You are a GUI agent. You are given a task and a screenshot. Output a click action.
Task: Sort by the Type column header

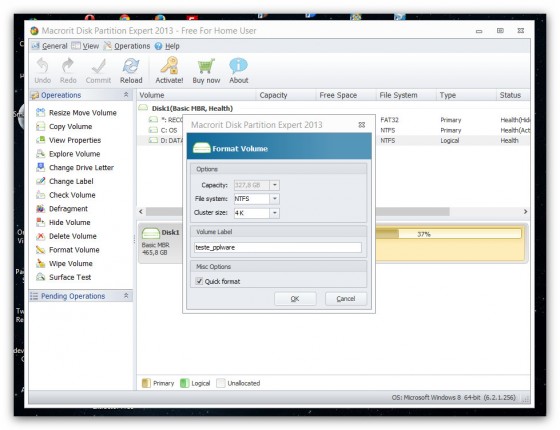click(466, 95)
